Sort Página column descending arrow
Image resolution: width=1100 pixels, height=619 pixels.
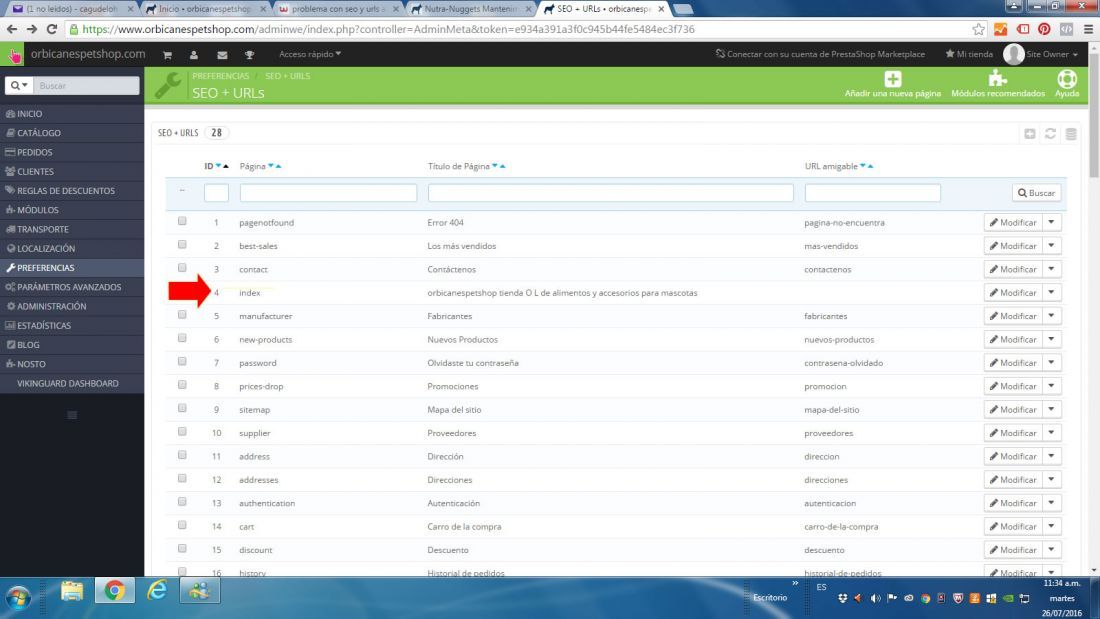pos(271,166)
